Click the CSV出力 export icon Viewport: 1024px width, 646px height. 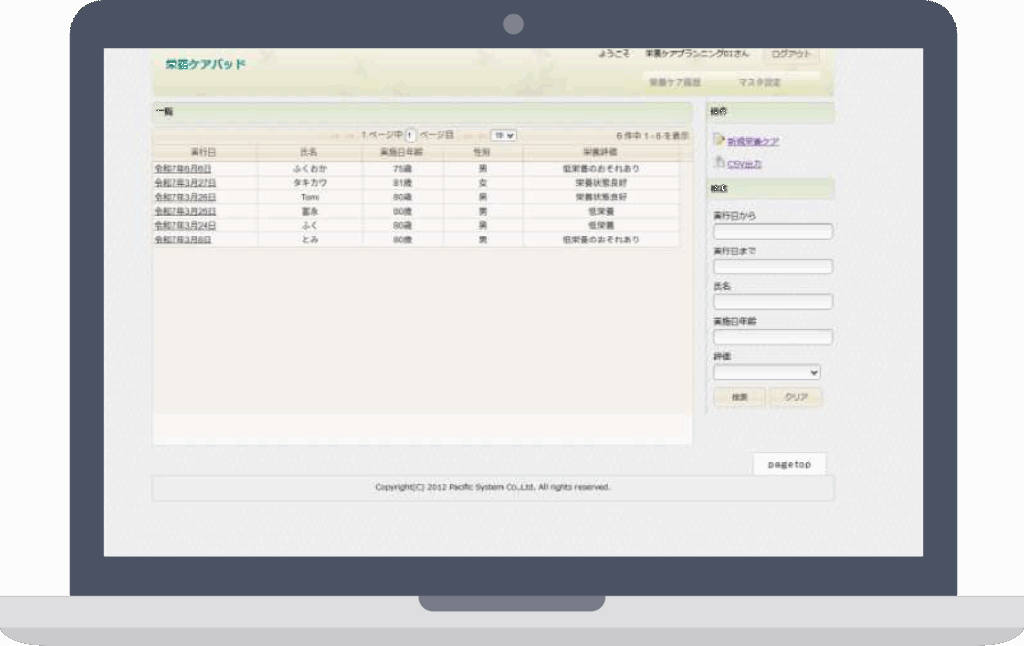coord(719,162)
